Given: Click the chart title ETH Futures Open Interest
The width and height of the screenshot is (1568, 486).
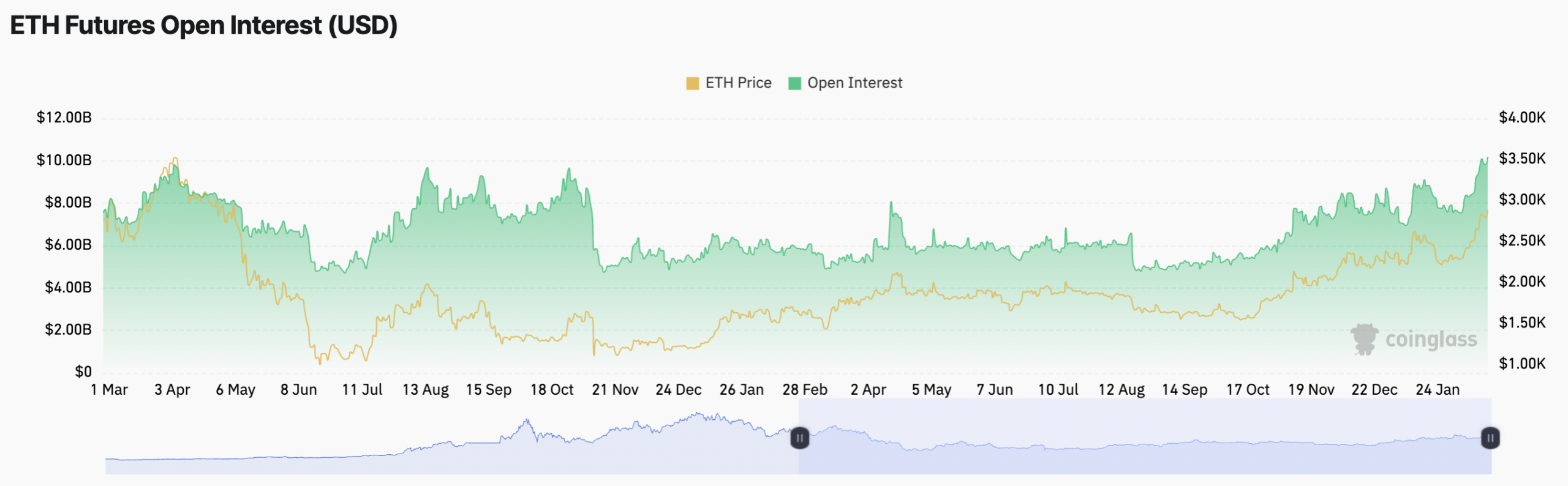Looking at the screenshot, I should pos(203,26).
